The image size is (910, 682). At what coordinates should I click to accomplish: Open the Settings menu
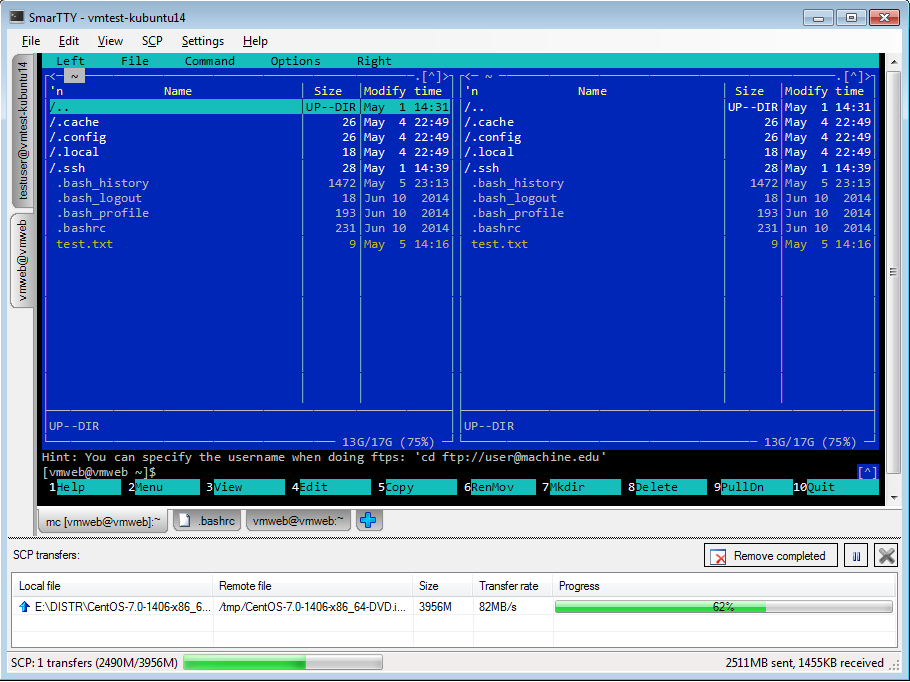pyautogui.click(x=203, y=41)
